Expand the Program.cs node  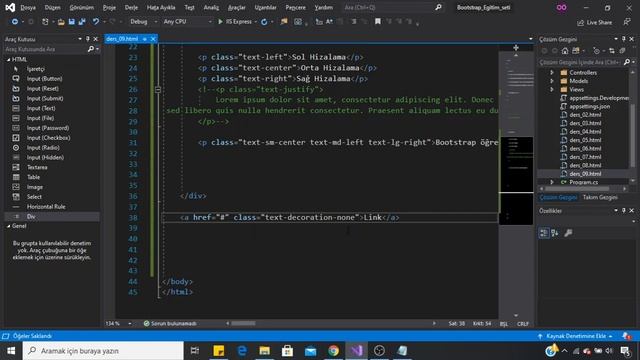[552, 182]
